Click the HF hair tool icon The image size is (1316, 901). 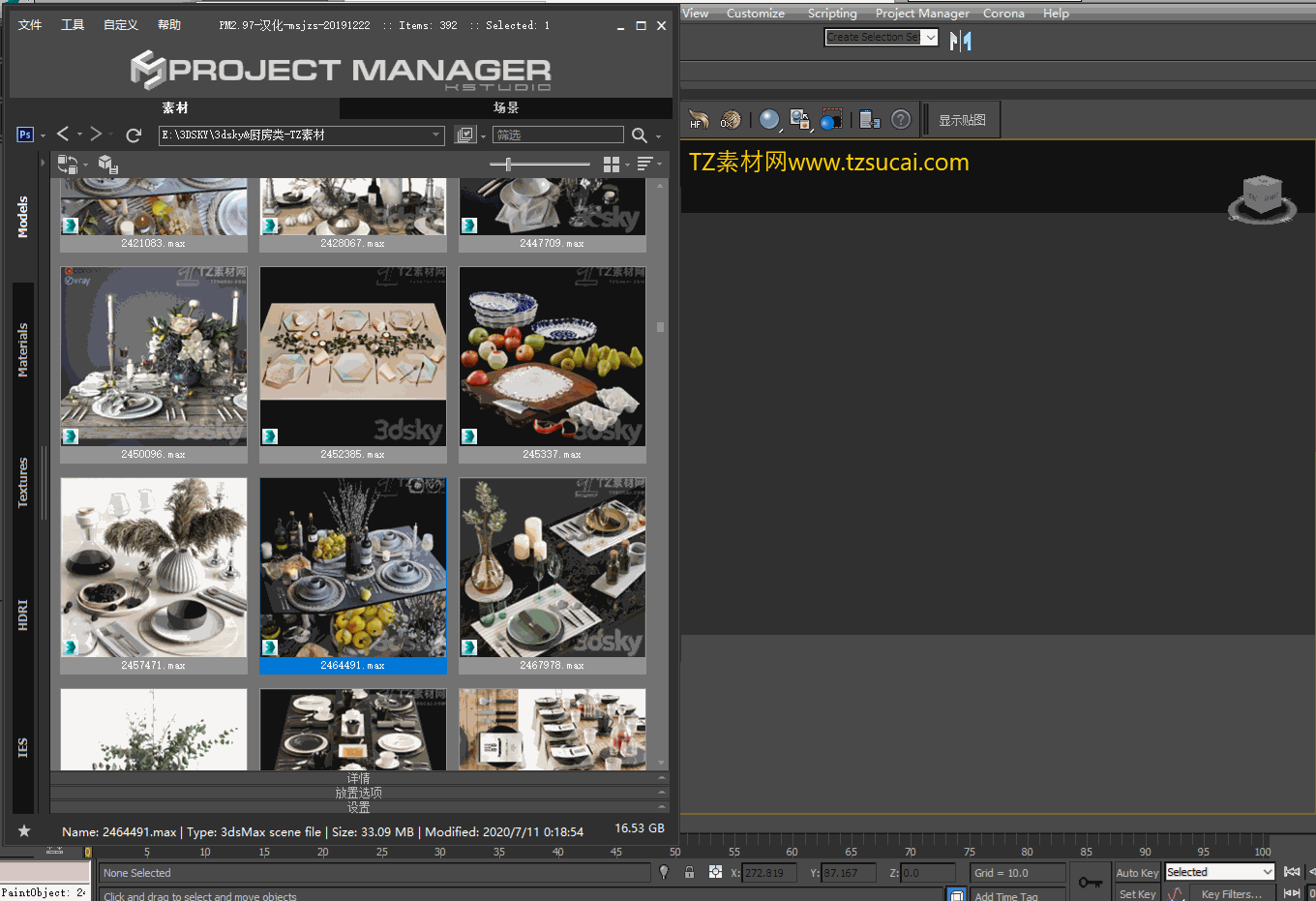[x=699, y=120]
